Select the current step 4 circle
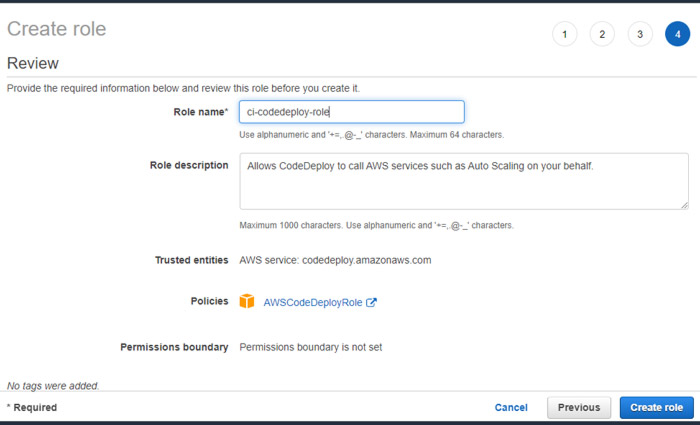The height and width of the screenshot is (425, 700). click(x=677, y=34)
